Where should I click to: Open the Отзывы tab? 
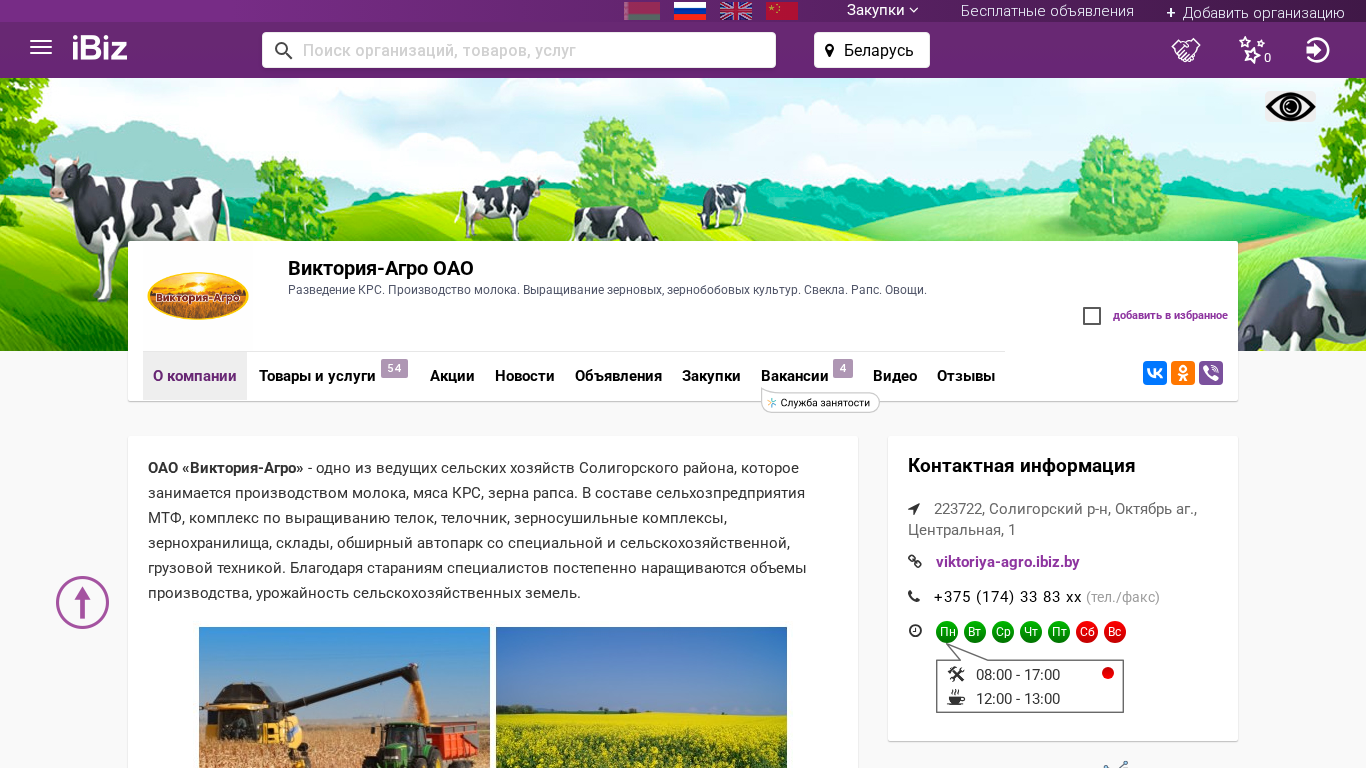pyautogui.click(x=965, y=376)
